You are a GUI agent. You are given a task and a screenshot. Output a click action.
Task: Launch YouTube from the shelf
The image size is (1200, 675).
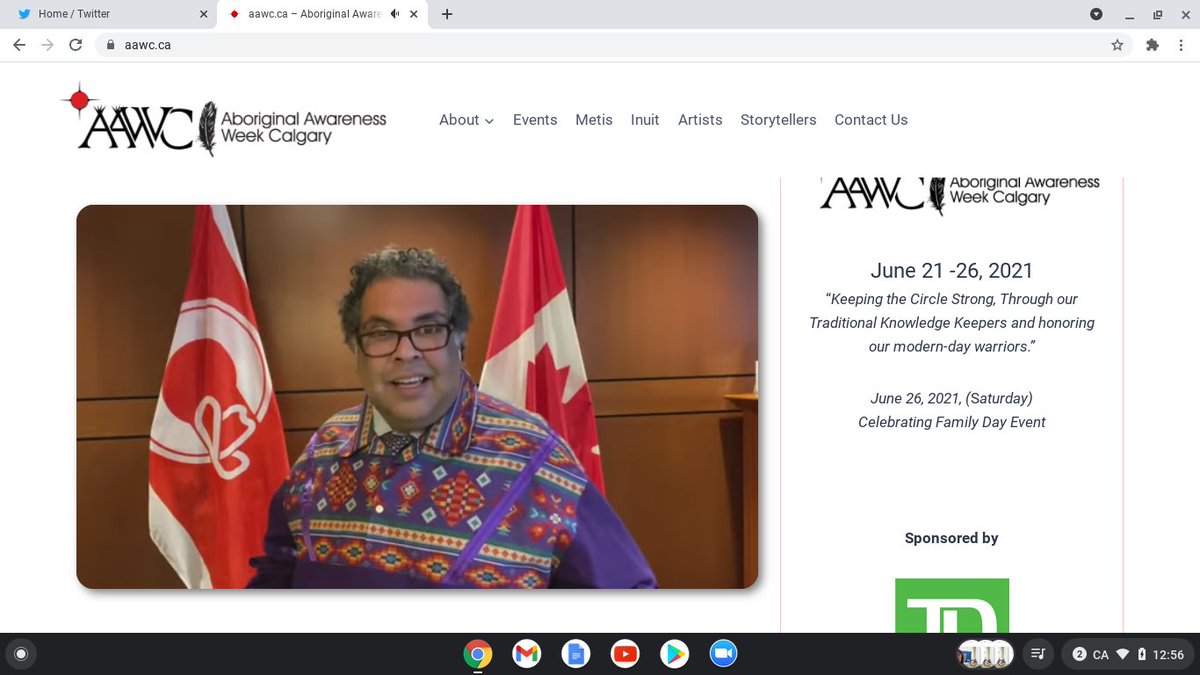click(624, 654)
